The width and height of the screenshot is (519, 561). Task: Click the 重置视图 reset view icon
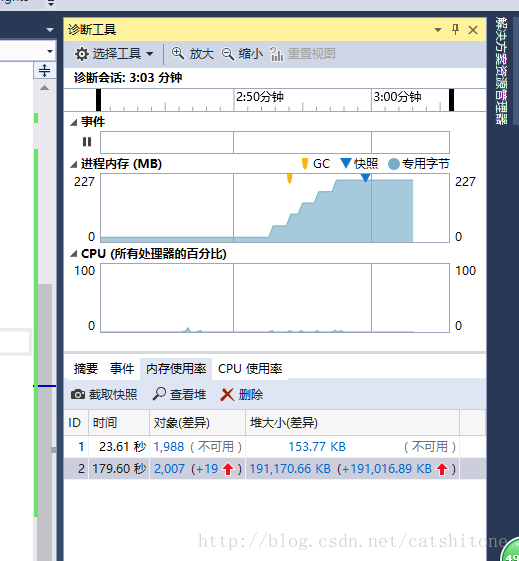point(303,54)
